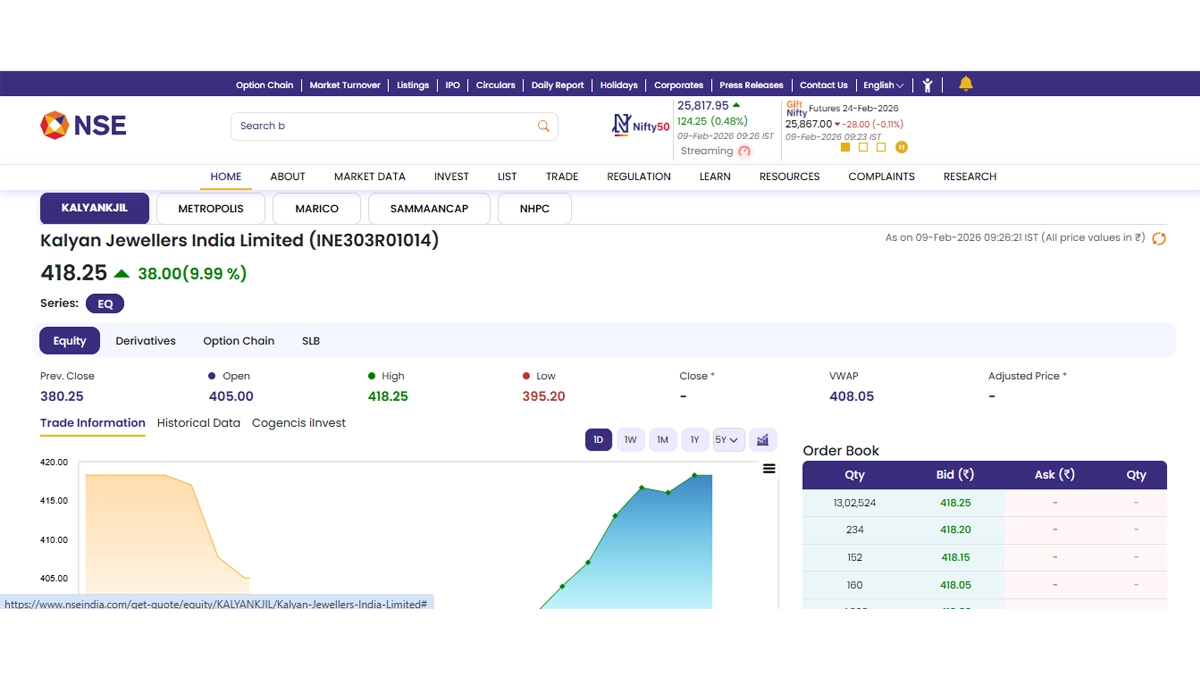1200x675 pixels.
Task: Click the search magnifier icon
Action: 543,126
